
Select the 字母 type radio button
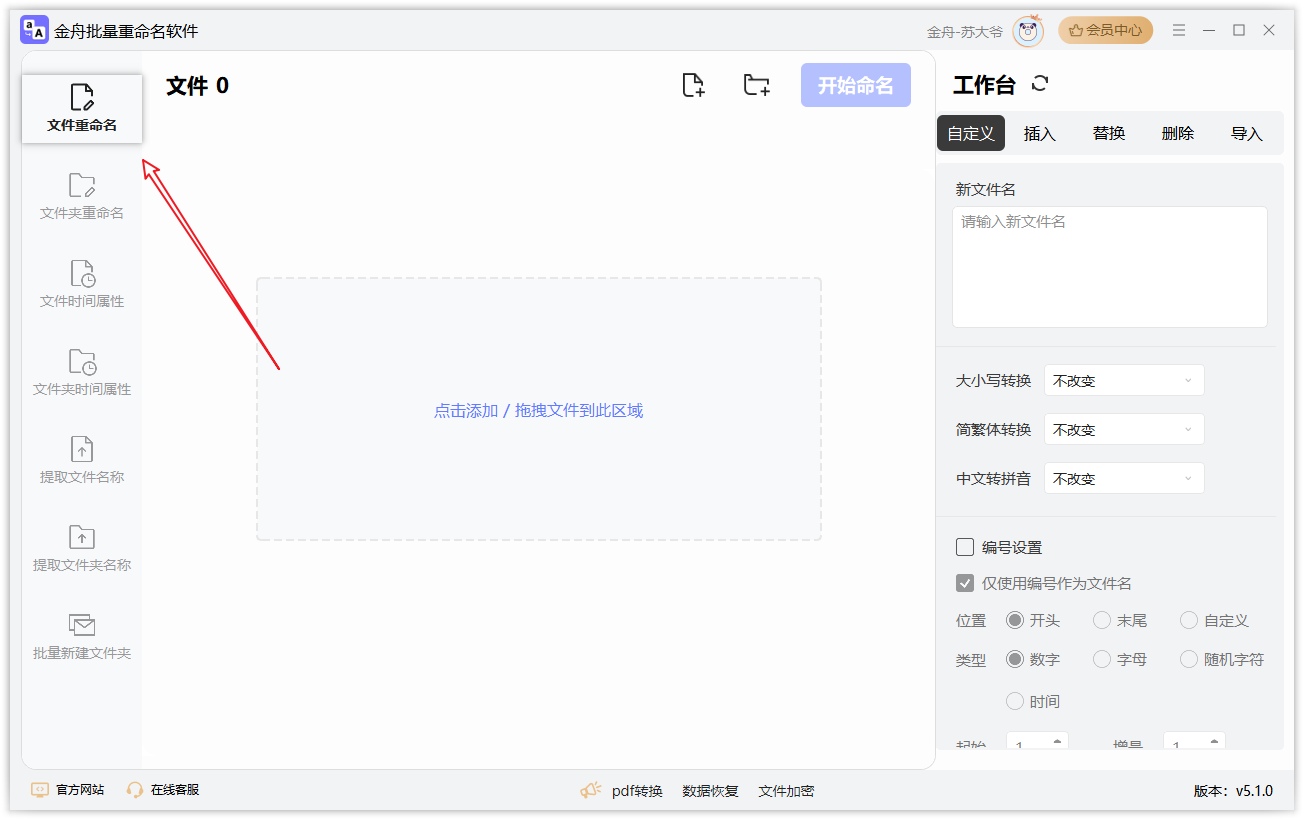click(1102, 659)
